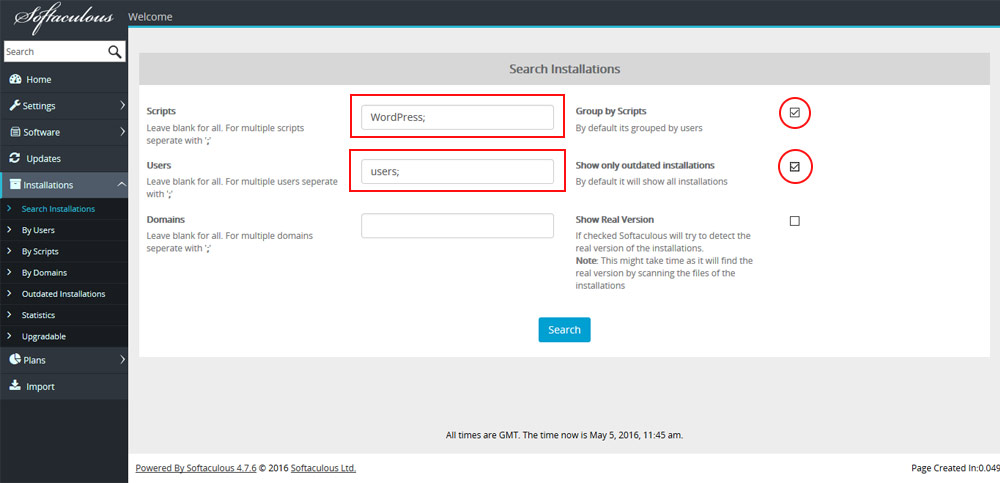This screenshot has width=1000, height=483.
Task: Click the All times are GMT text
Action: coord(564,435)
